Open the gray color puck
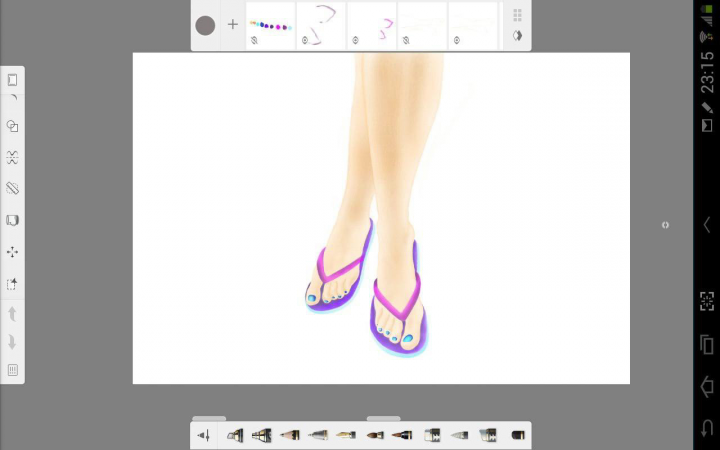 tap(205, 25)
